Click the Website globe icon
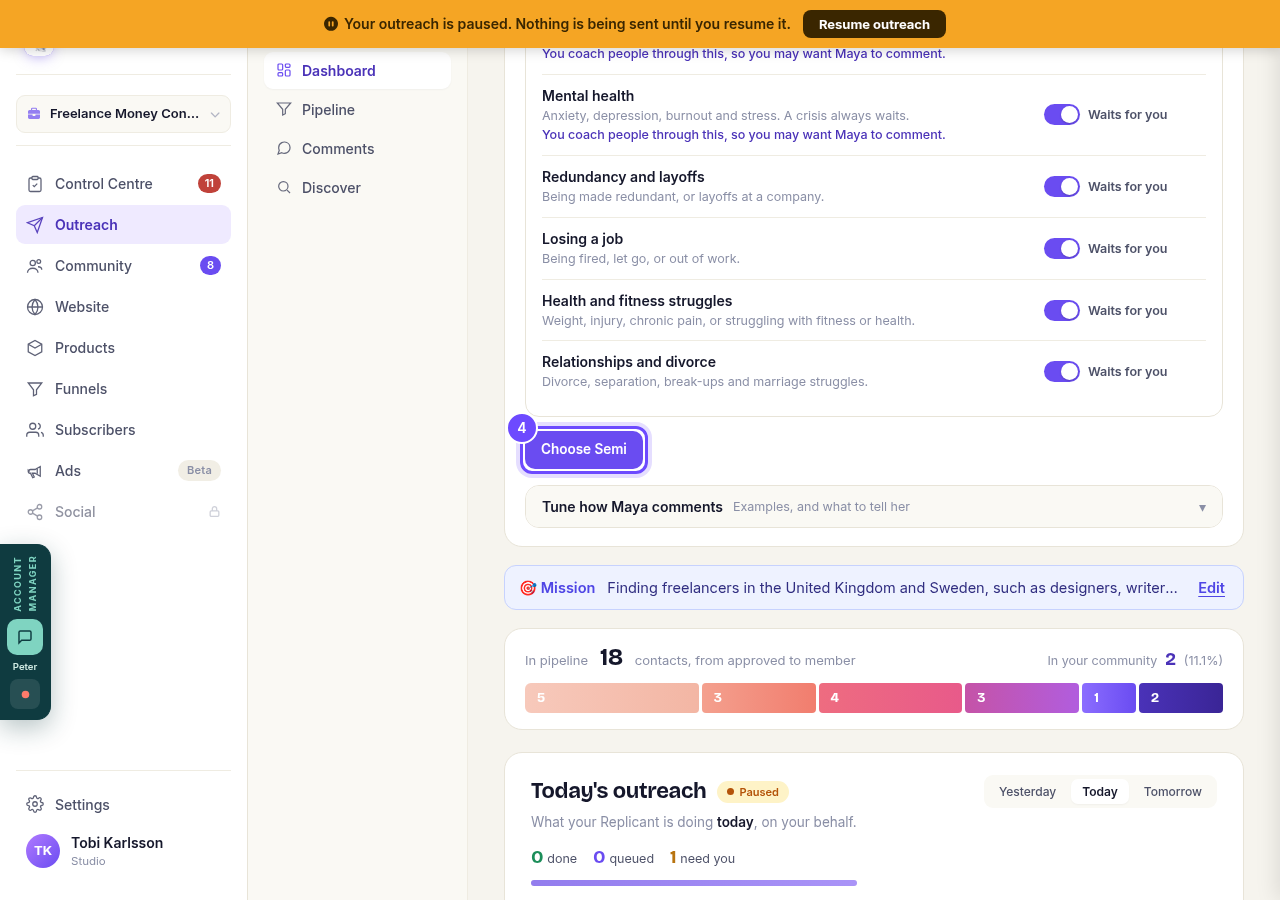The width and height of the screenshot is (1280, 900). point(35,307)
